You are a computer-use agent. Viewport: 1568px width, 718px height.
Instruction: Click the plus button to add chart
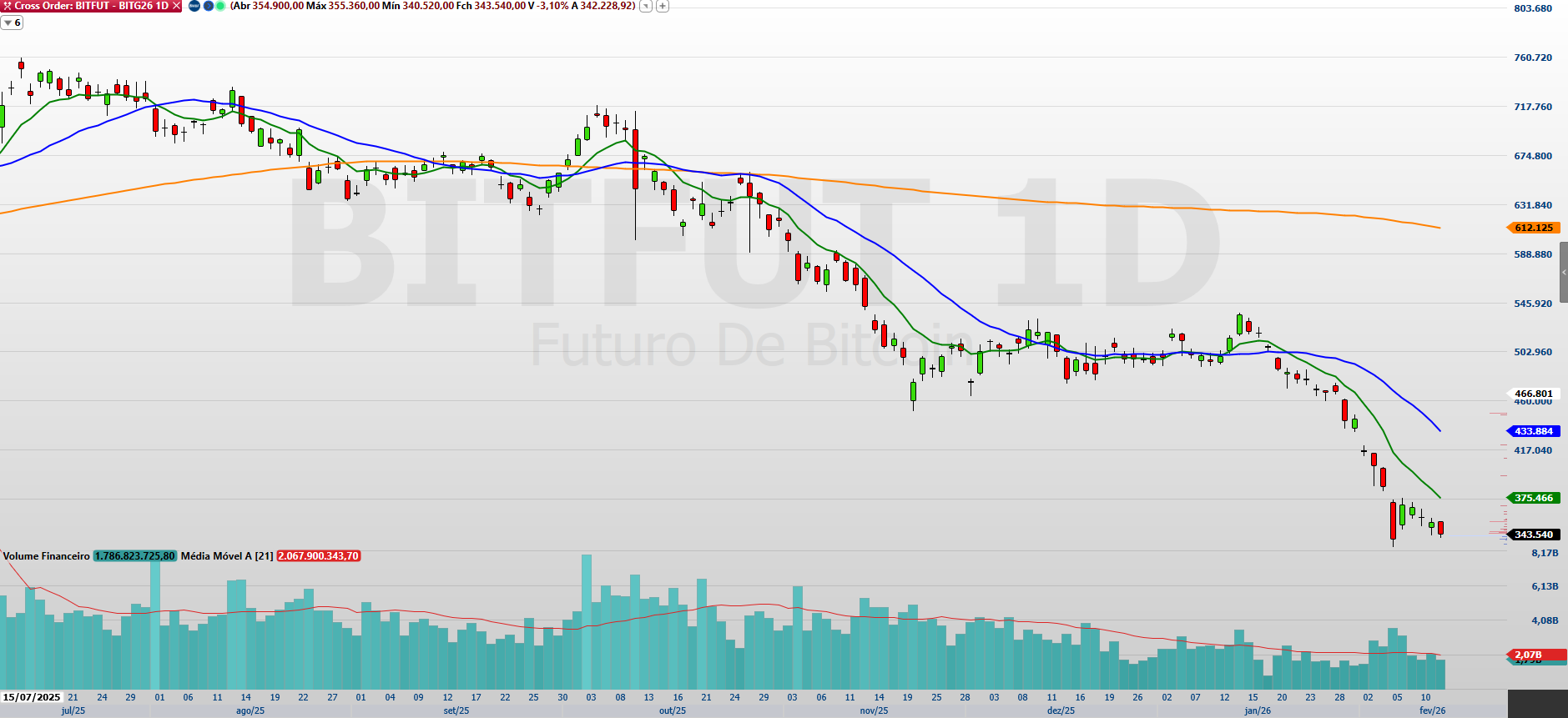click(663, 6)
